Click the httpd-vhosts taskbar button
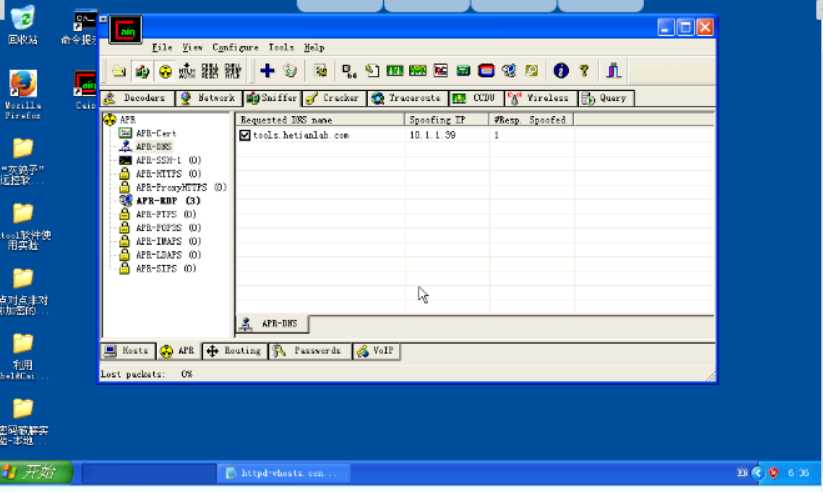The image size is (823, 492). [x=284, y=473]
